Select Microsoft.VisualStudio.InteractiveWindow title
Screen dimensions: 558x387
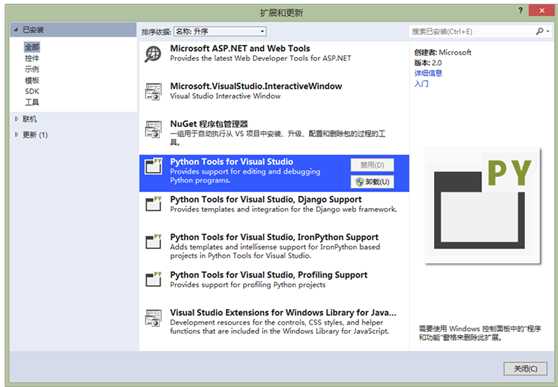256,86
